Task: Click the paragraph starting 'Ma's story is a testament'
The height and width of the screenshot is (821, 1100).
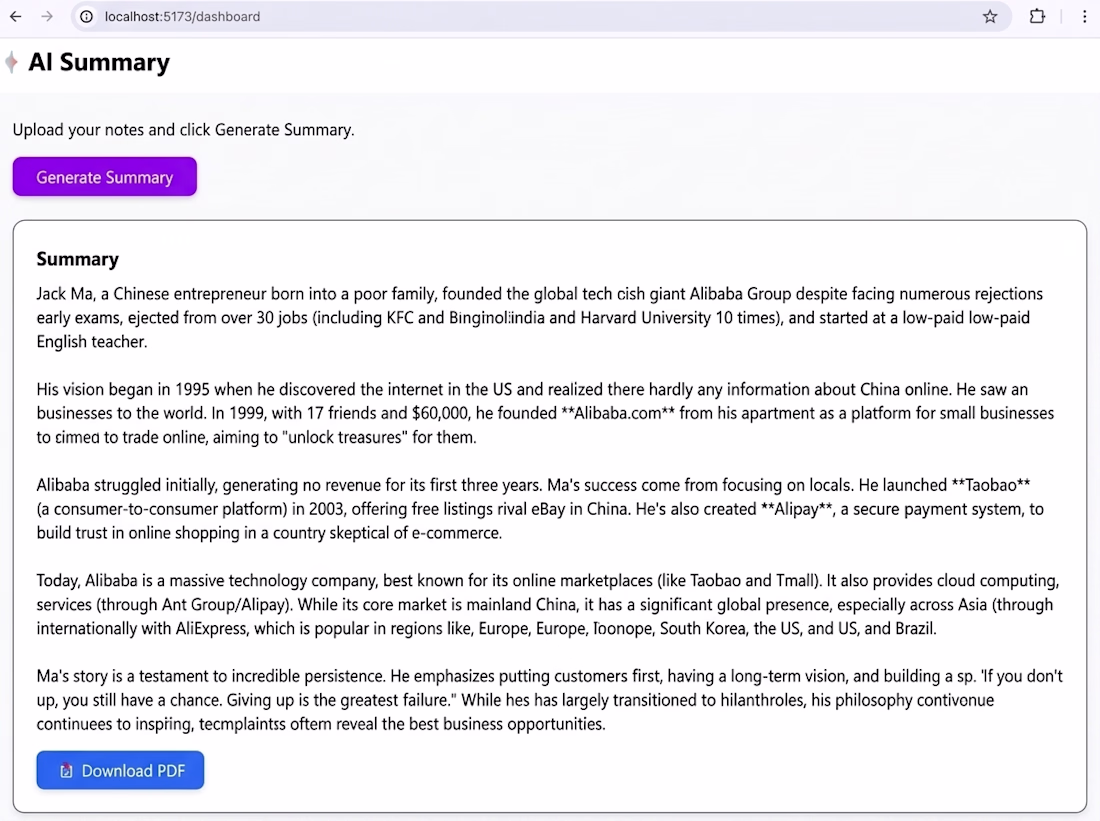Action: pyautogui.click(x=549, y=700)
